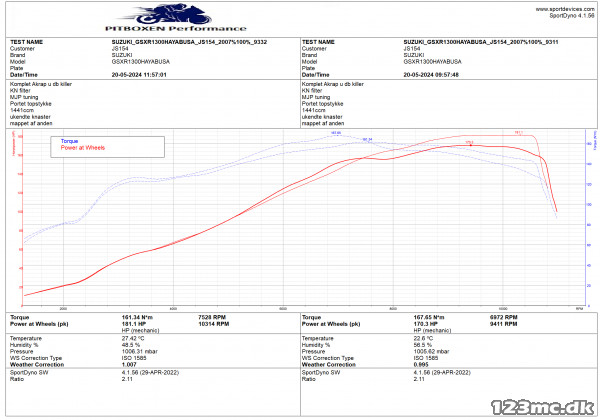
Task: Click date 20-05-2024 09:57:48
Action: tap(431, 75)
